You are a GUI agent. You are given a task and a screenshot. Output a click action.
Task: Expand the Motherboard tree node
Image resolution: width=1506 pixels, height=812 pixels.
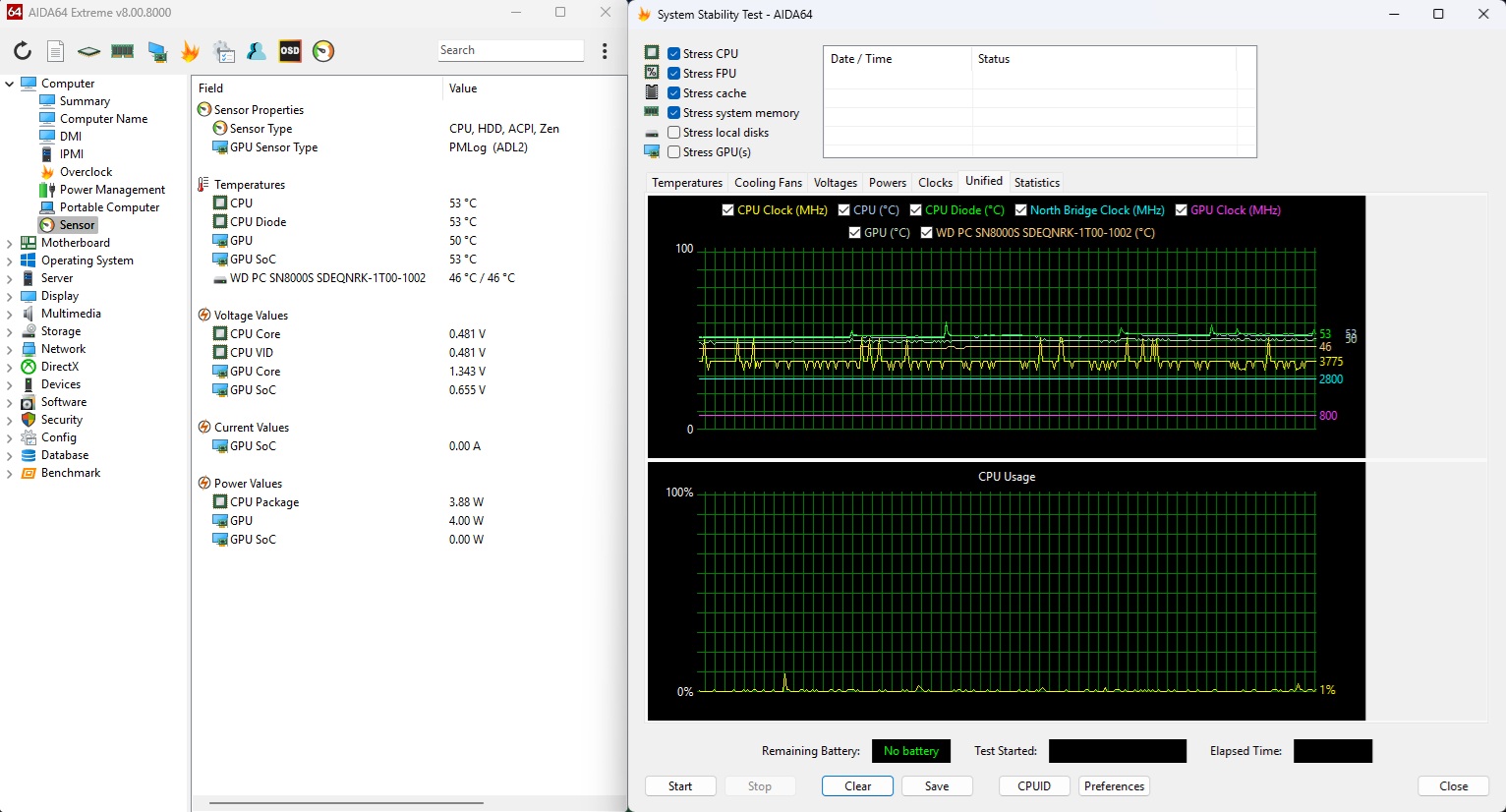tap(10, 243)
